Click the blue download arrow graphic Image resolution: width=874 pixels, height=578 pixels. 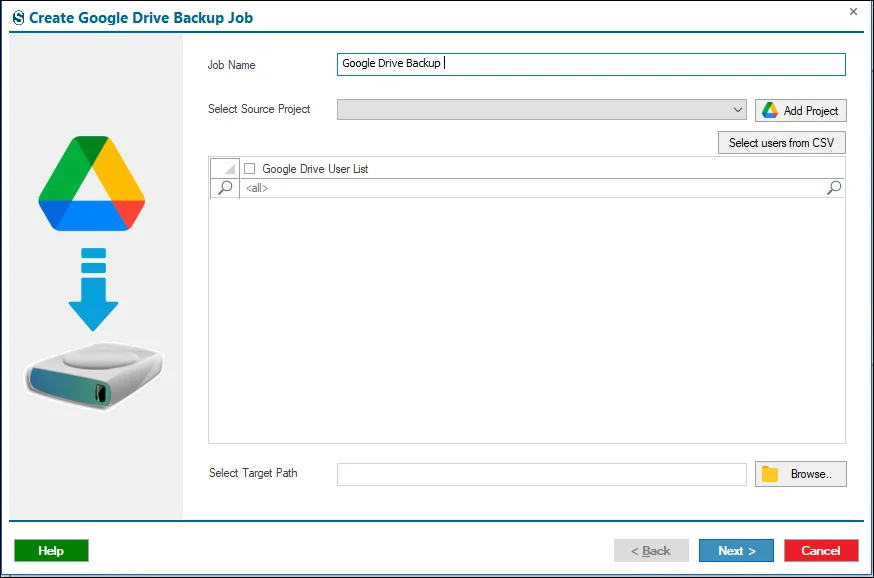tap(93, 289)
